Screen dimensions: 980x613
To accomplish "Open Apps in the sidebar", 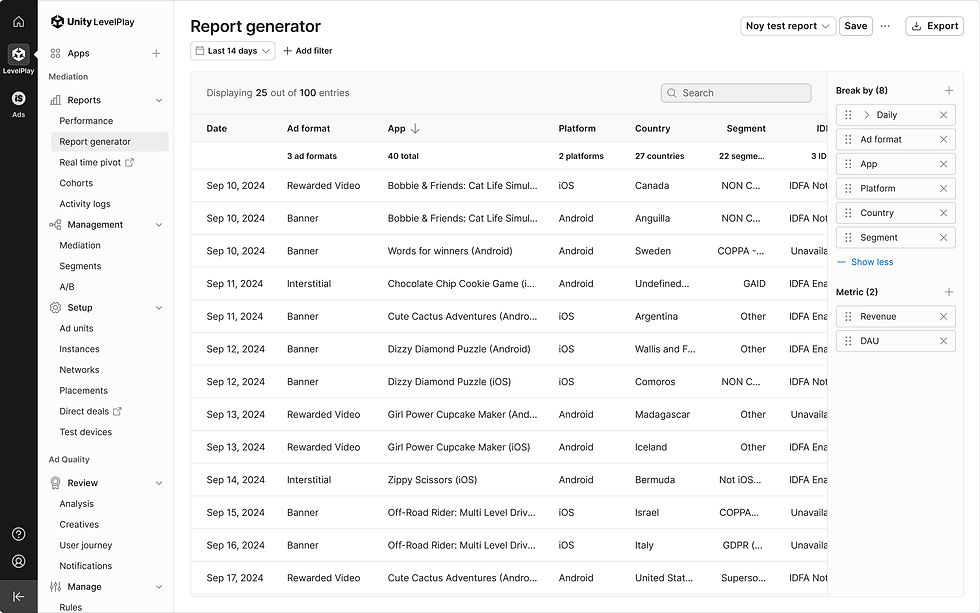I will click(78, 54).
